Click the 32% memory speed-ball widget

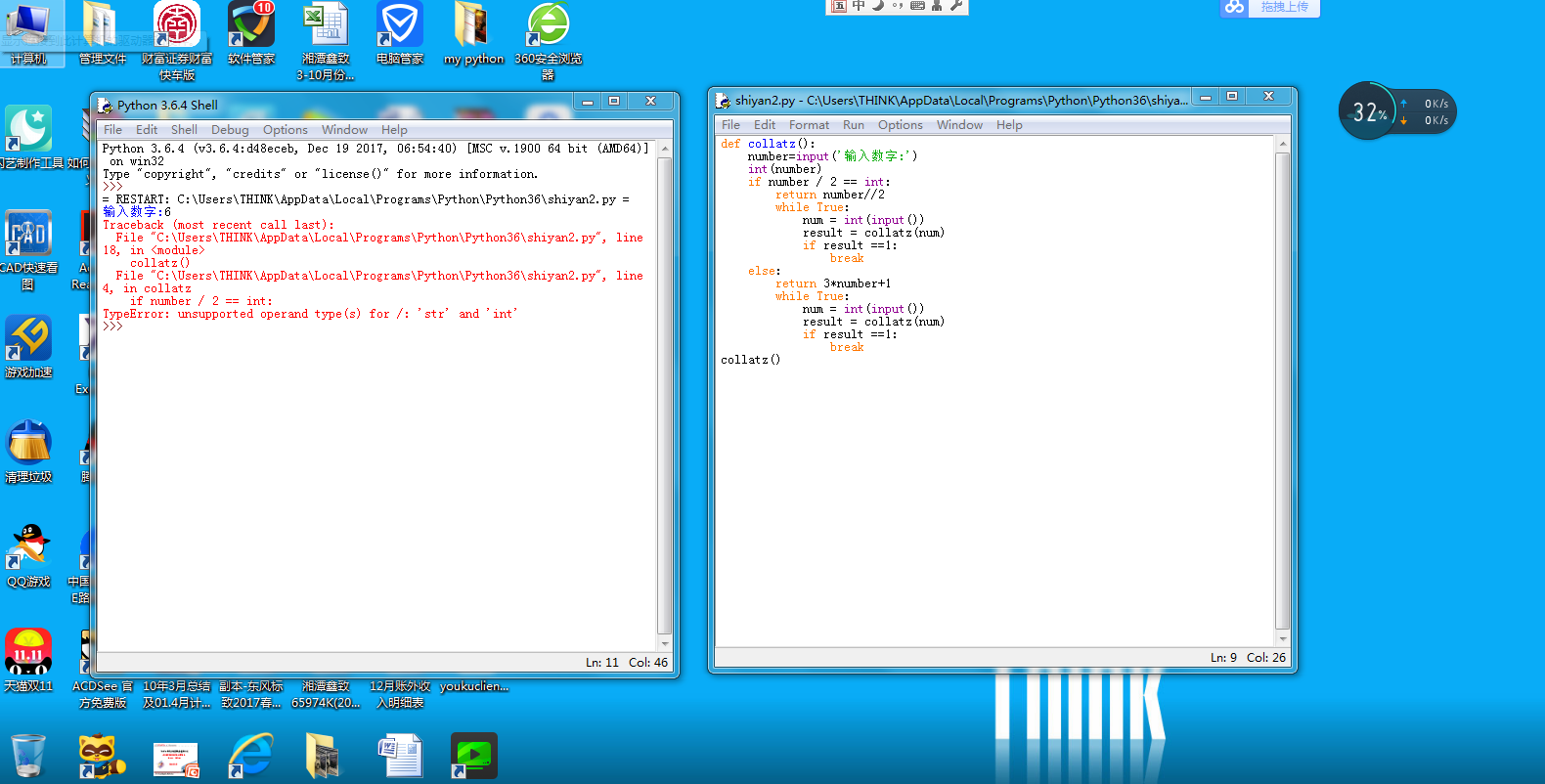pyautogui.click(x=1367, y=111)
